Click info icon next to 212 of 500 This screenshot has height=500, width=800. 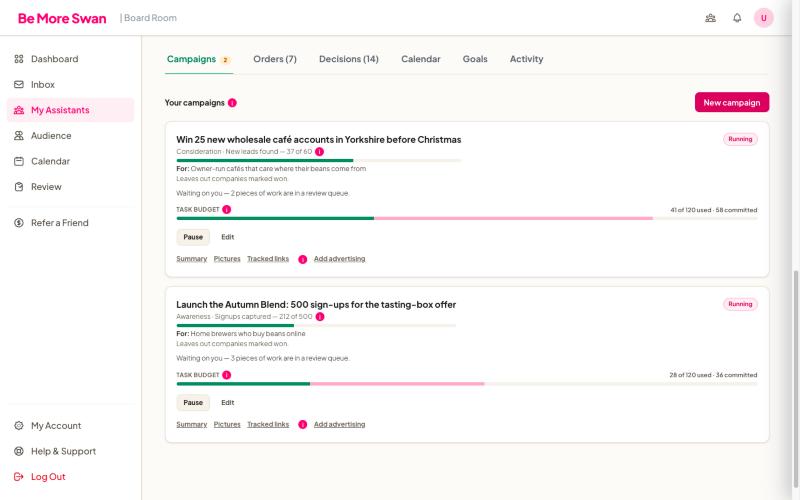tap(320, 317)
